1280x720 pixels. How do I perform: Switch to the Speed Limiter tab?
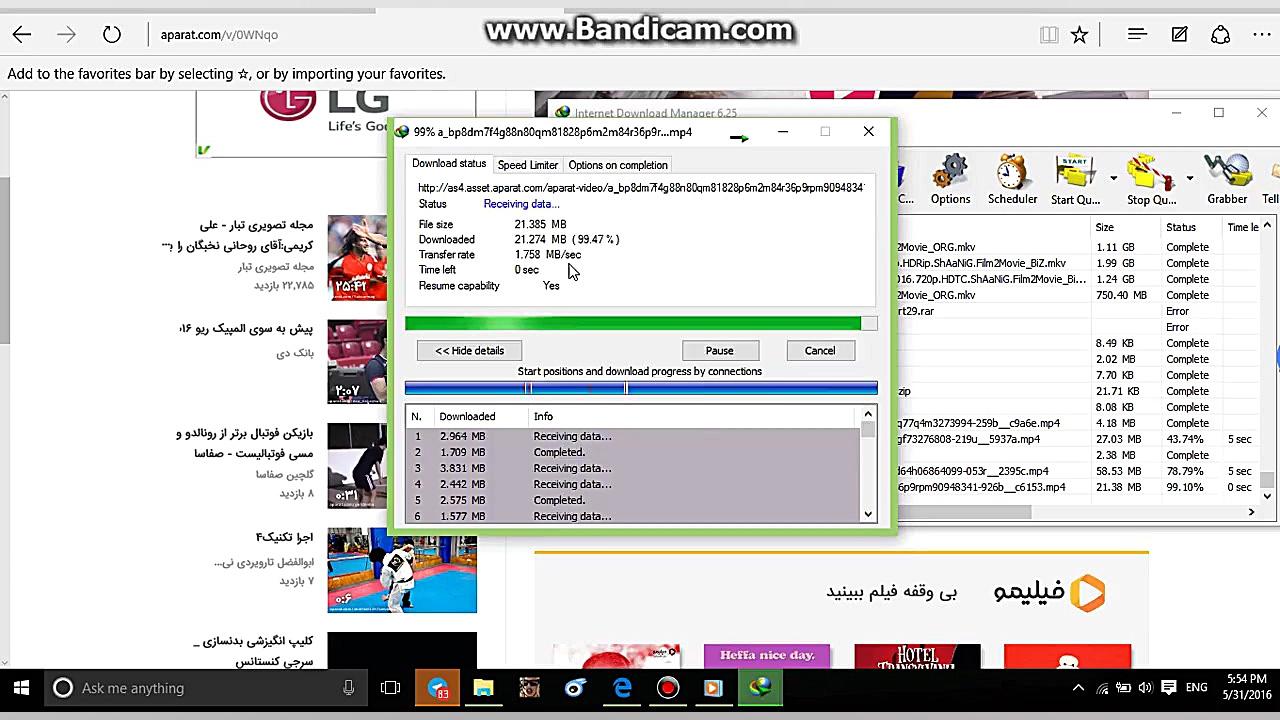click(x=527, y=164)
